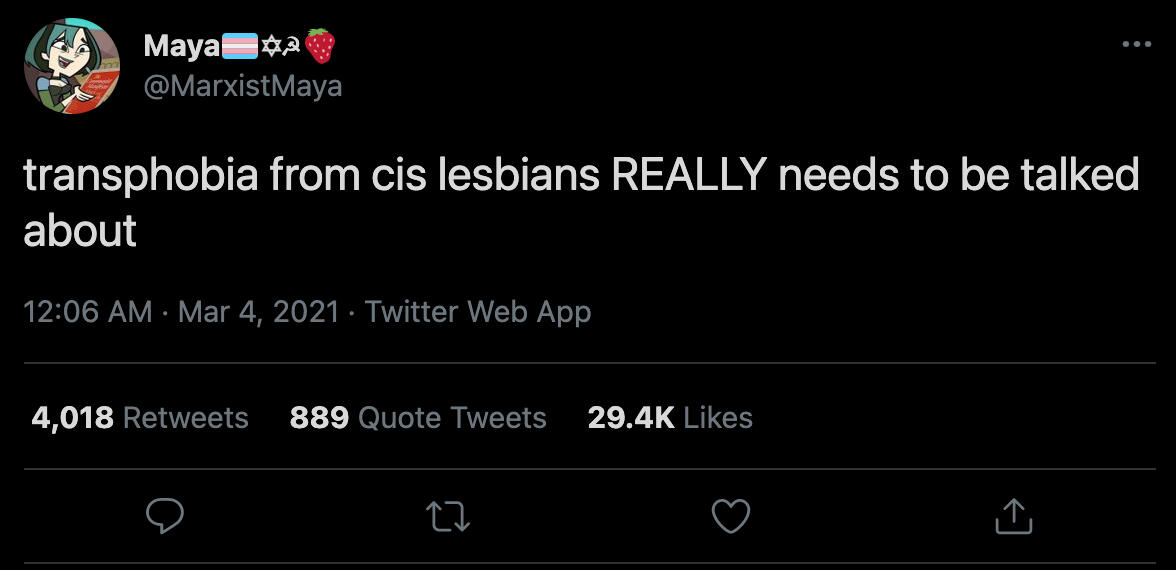Click the display name Maya

182,46
